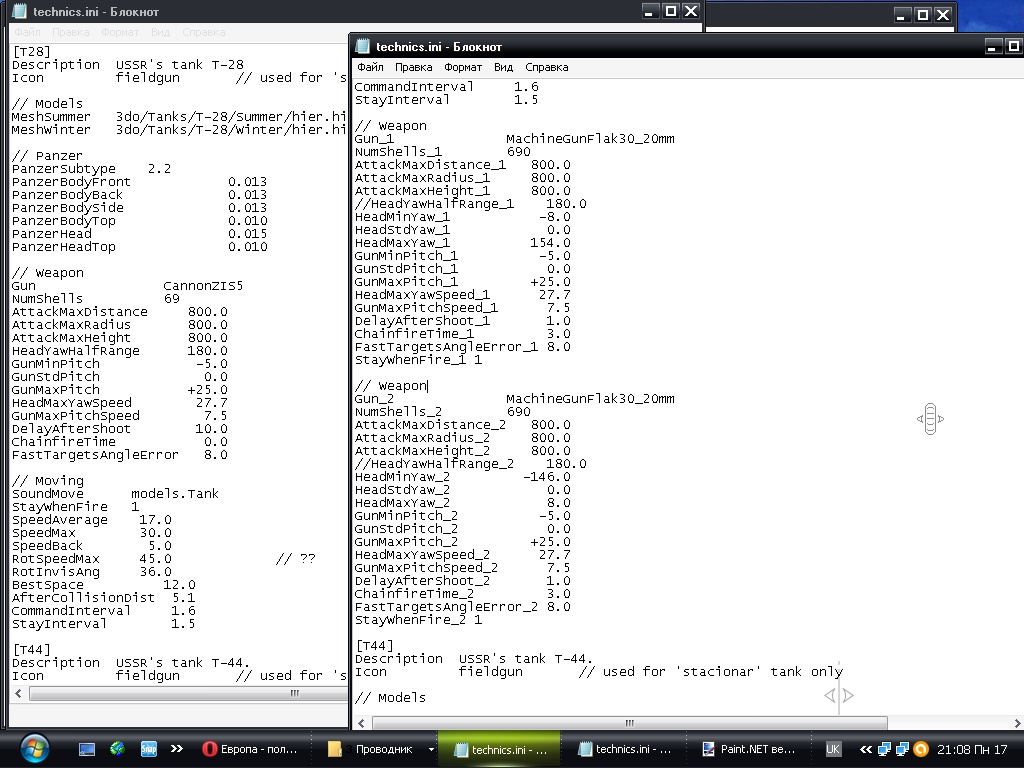Maximize the third window behind at top right
The height and width of the screenshot is (768, 1024).
tap(923, 14)
